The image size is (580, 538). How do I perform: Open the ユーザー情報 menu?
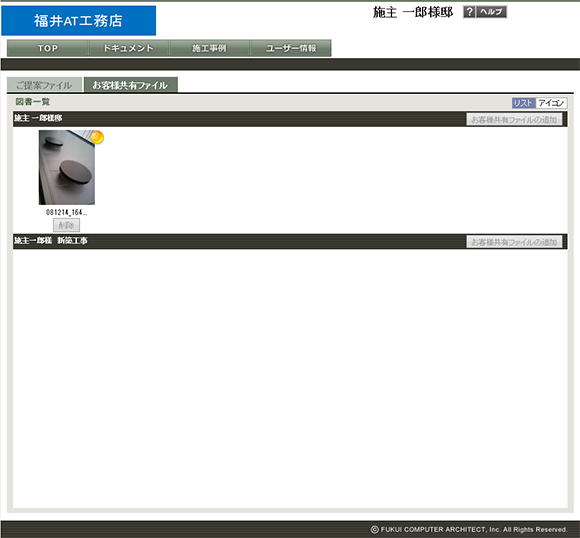point(291,48)
